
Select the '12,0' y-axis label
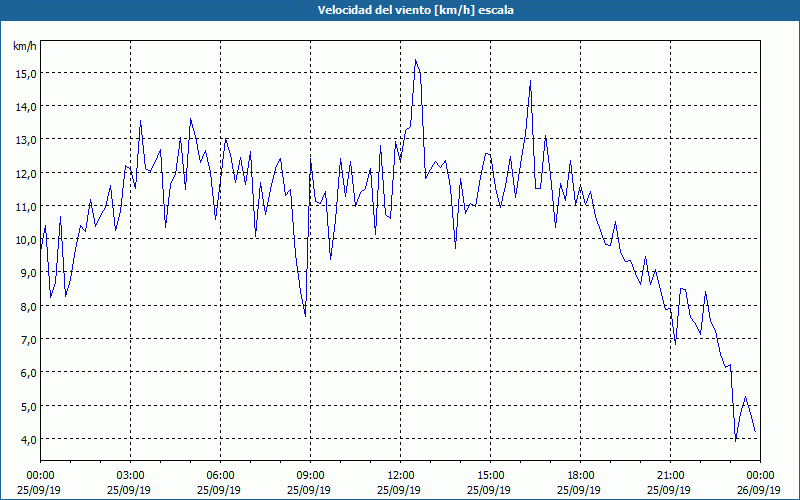click(26, 173)
